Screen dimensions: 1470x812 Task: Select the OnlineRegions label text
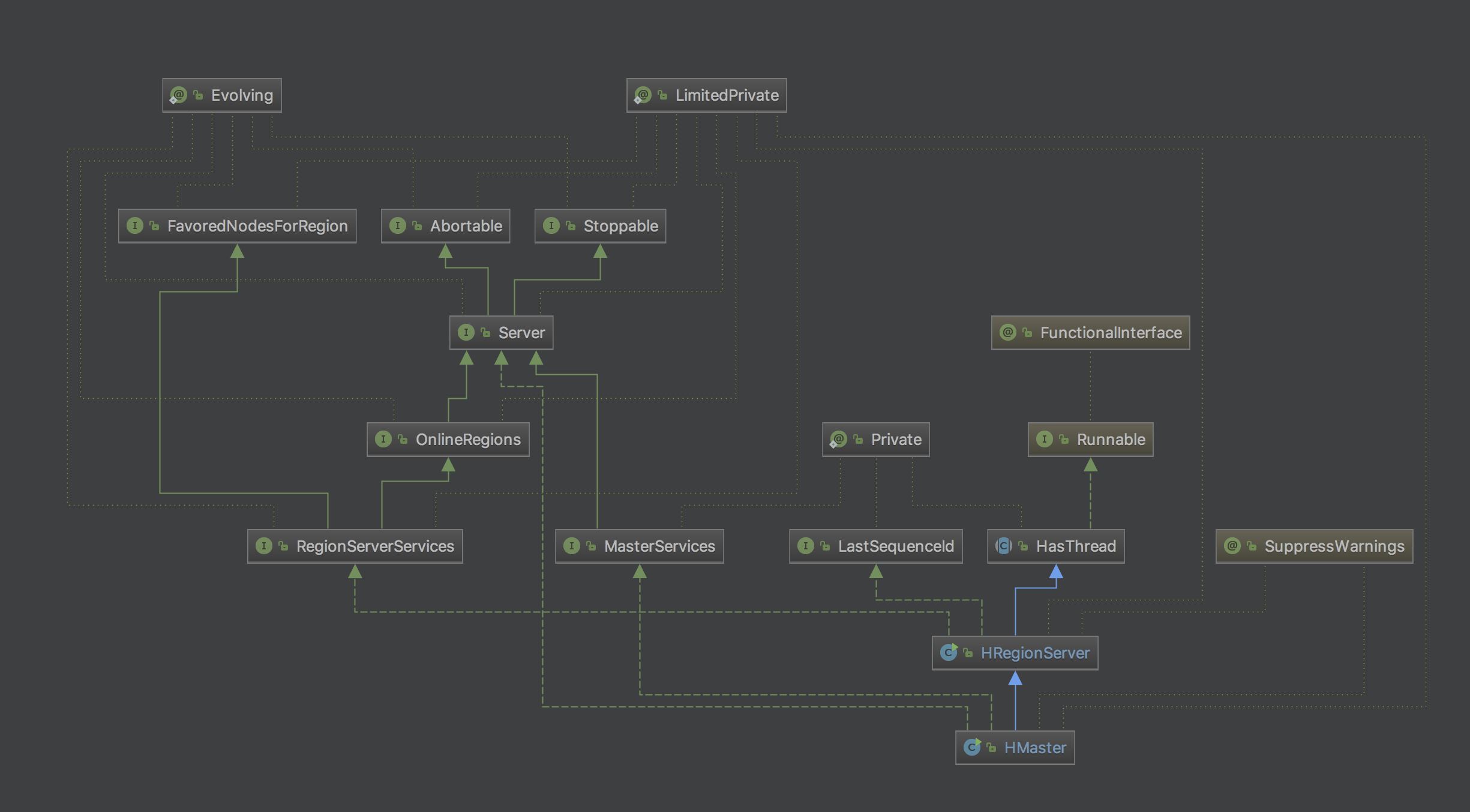click(469, 440)
